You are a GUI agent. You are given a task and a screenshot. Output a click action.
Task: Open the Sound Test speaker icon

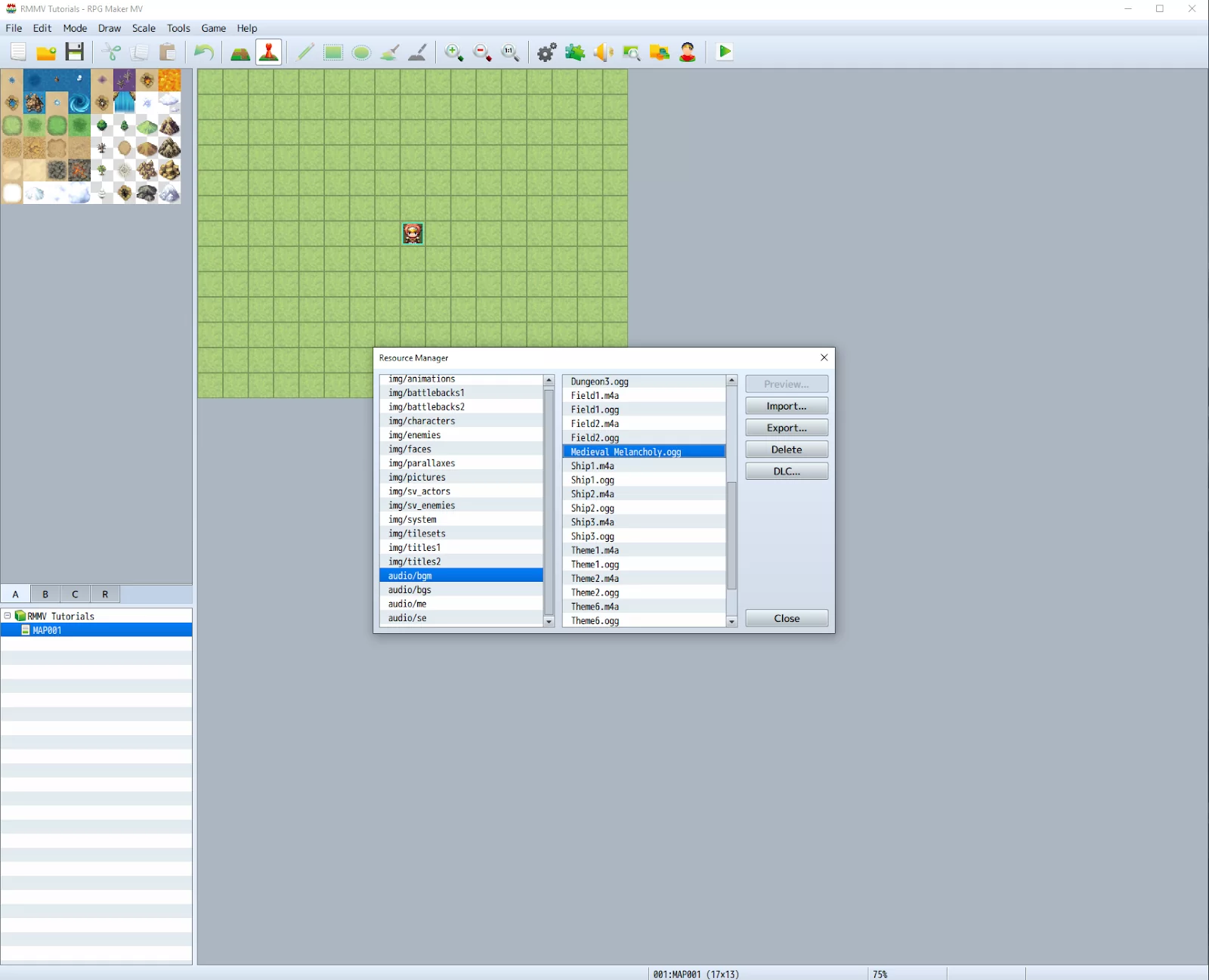coord(603,52)
